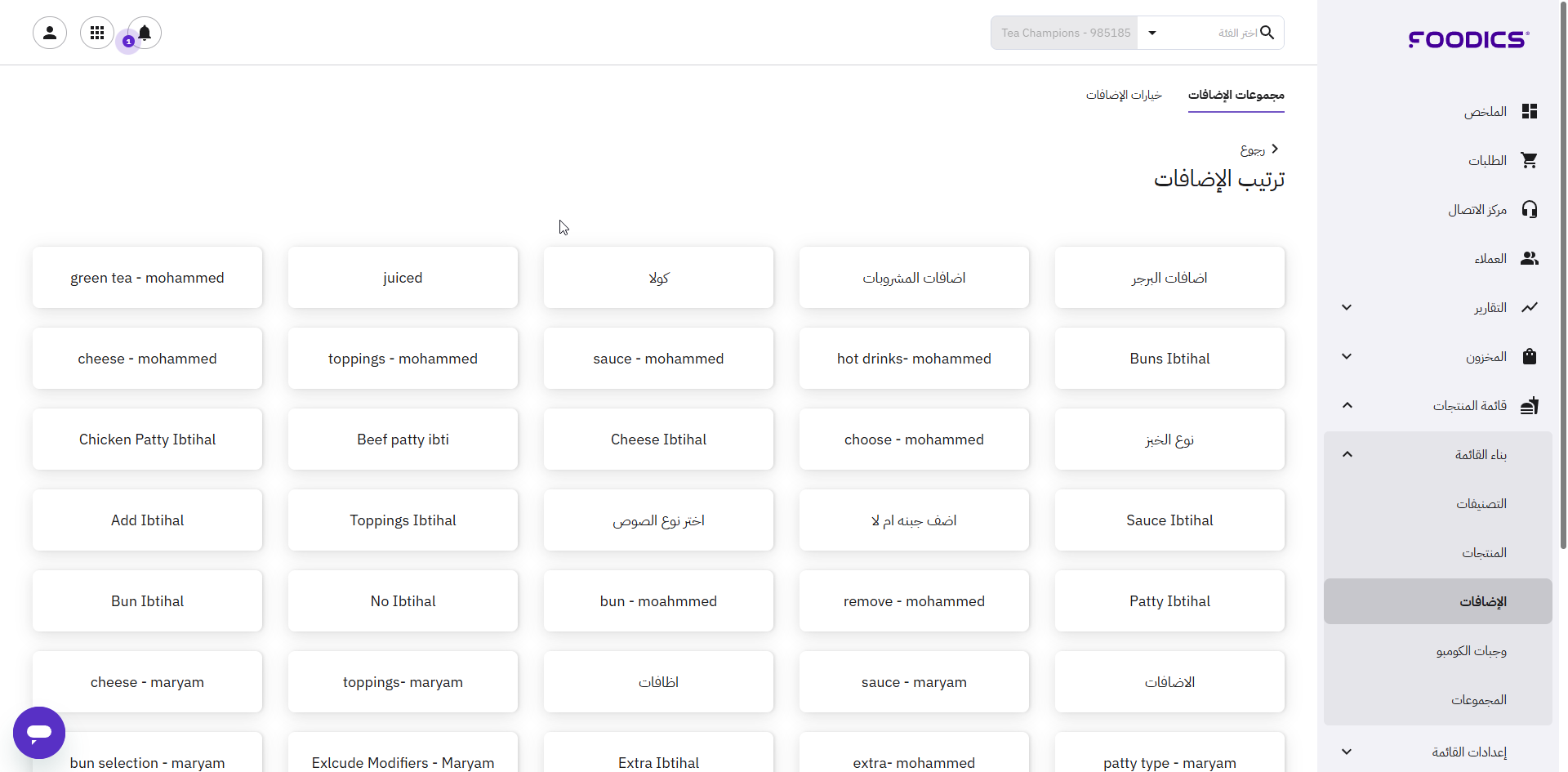Click the notifications bell icon

coord(145,33)
